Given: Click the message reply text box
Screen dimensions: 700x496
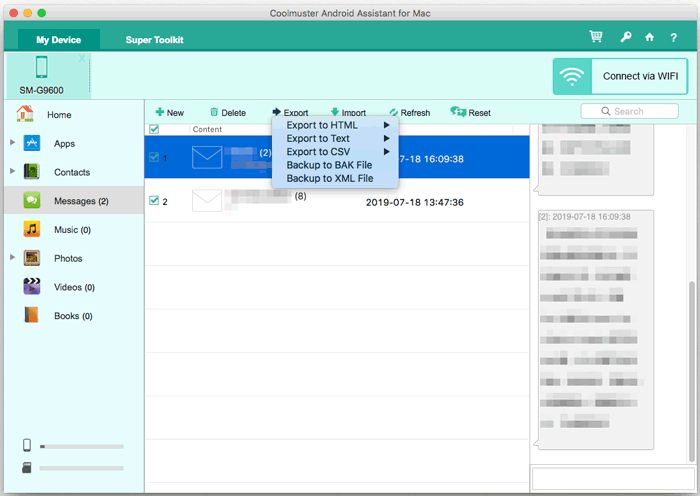Looking at the screenshot, I should (614, 479).
